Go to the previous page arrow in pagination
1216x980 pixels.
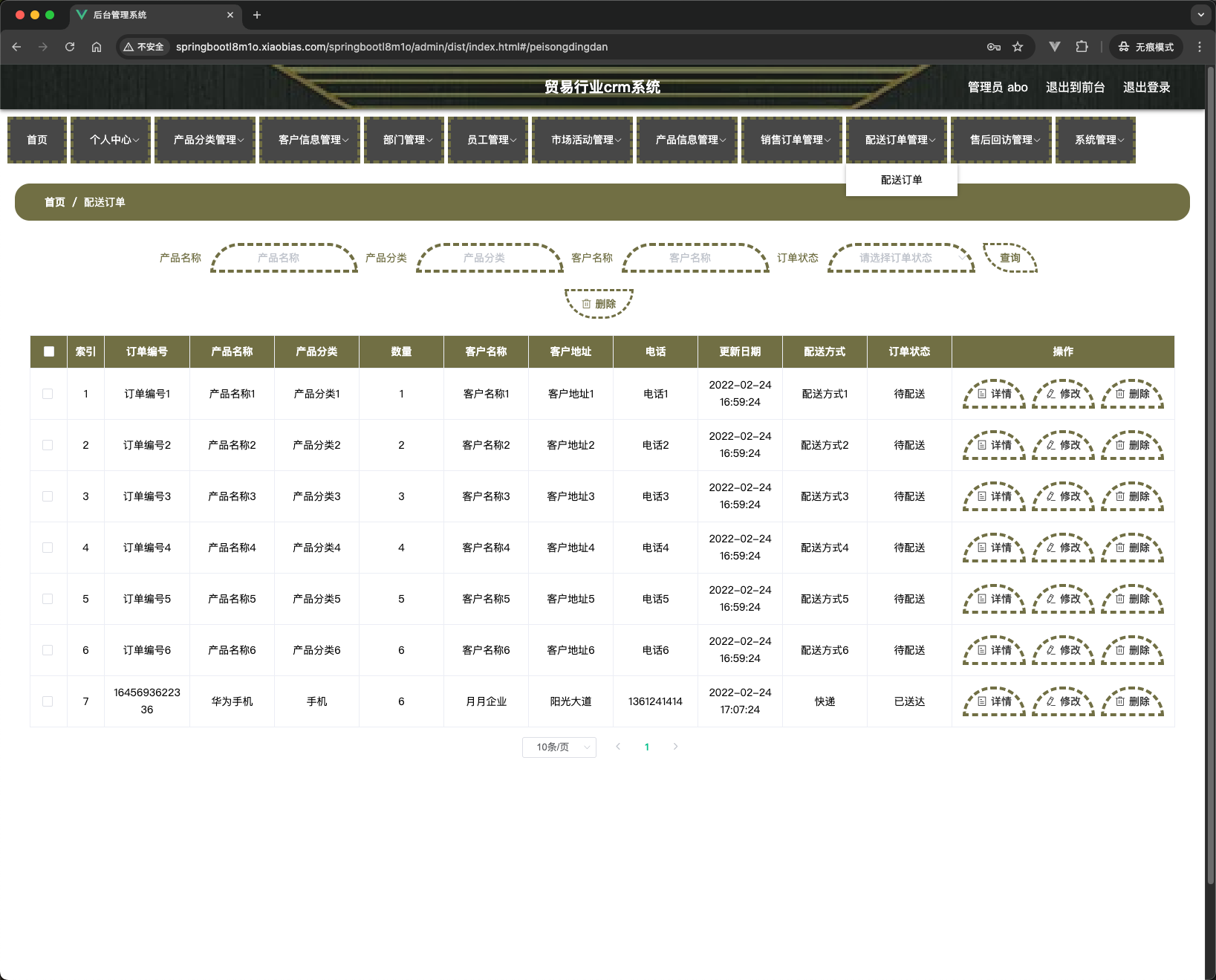pyautogui.click(x=618, y=747)
